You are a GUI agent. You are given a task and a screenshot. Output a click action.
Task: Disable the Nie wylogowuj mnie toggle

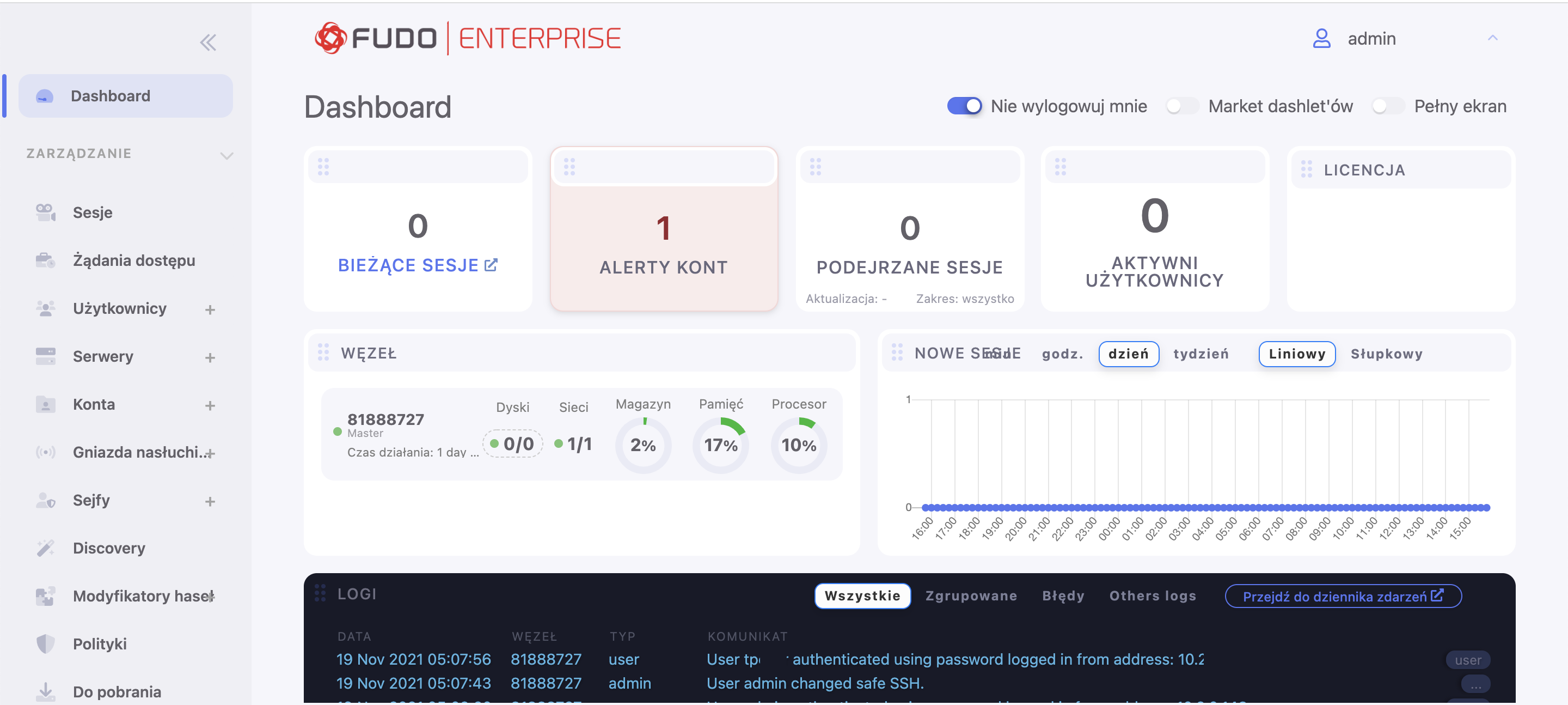click(x=964, y=106)
